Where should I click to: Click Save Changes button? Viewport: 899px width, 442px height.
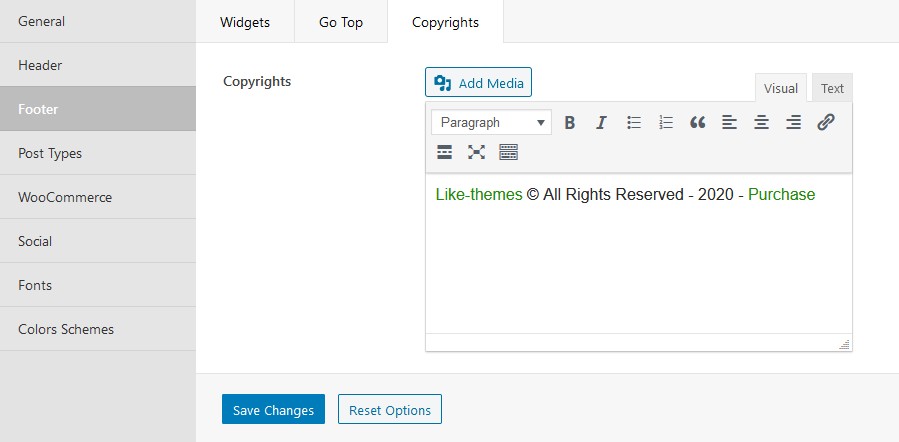point(273,409)
